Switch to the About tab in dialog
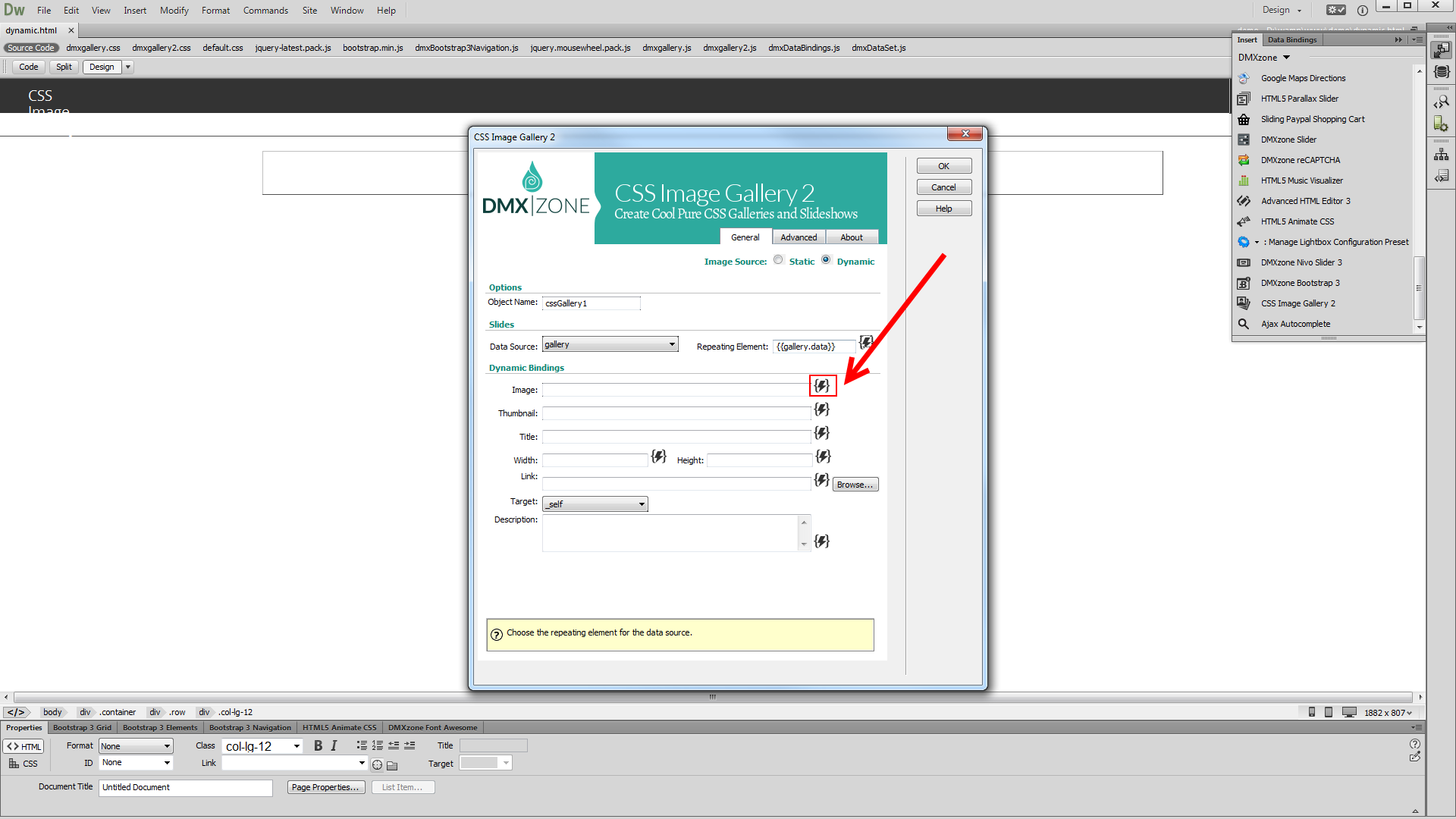This screenshot has height=819, width=1456. coord(852,237)
